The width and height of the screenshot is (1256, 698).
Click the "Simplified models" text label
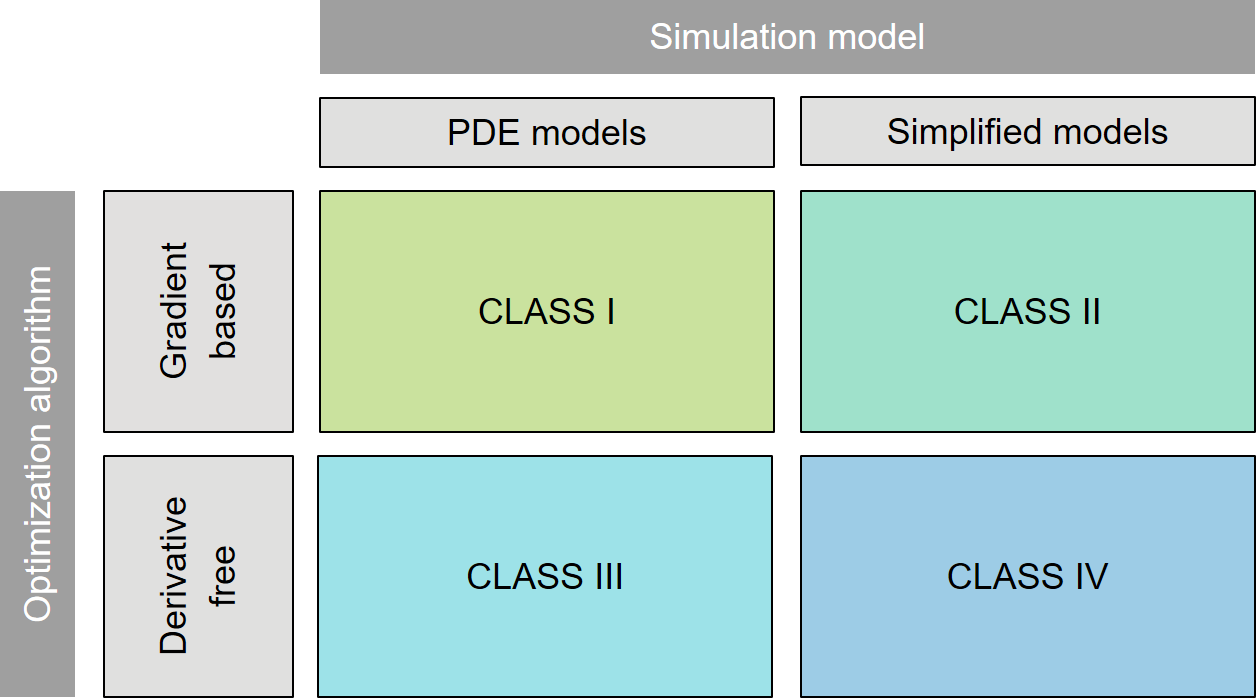(1027, 132)
